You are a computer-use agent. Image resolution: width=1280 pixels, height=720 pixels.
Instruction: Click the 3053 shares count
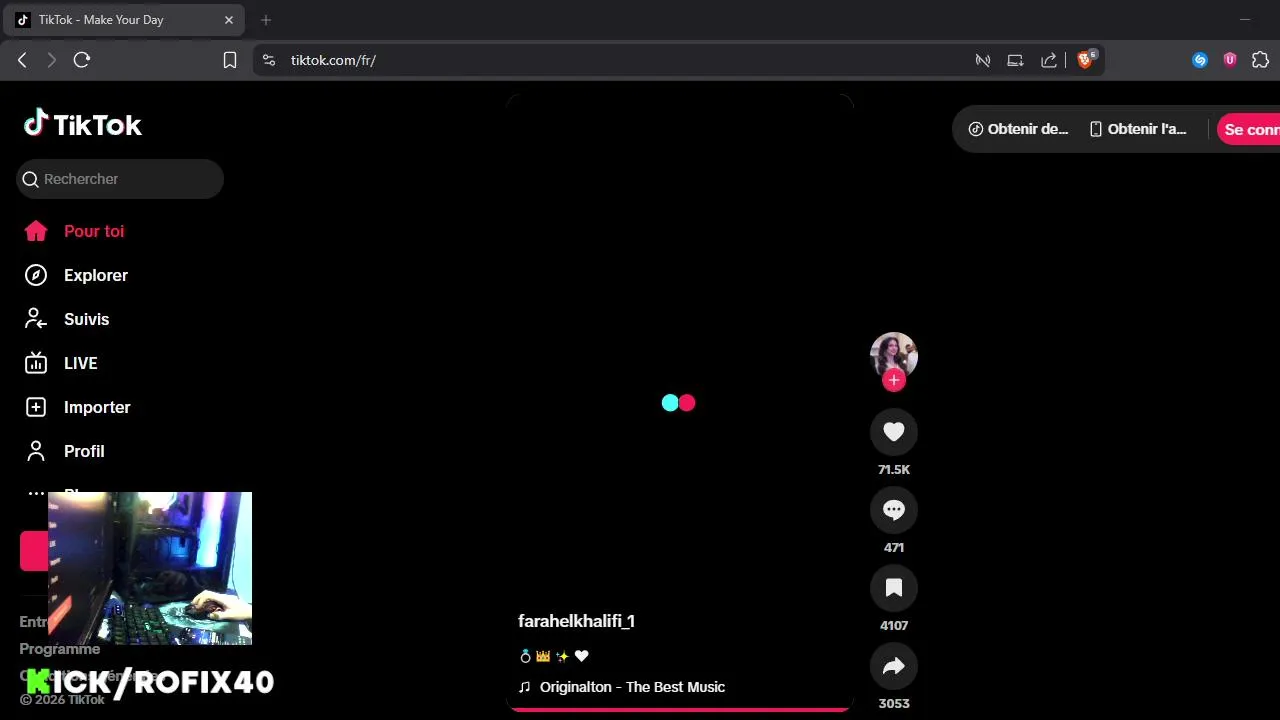894,703
